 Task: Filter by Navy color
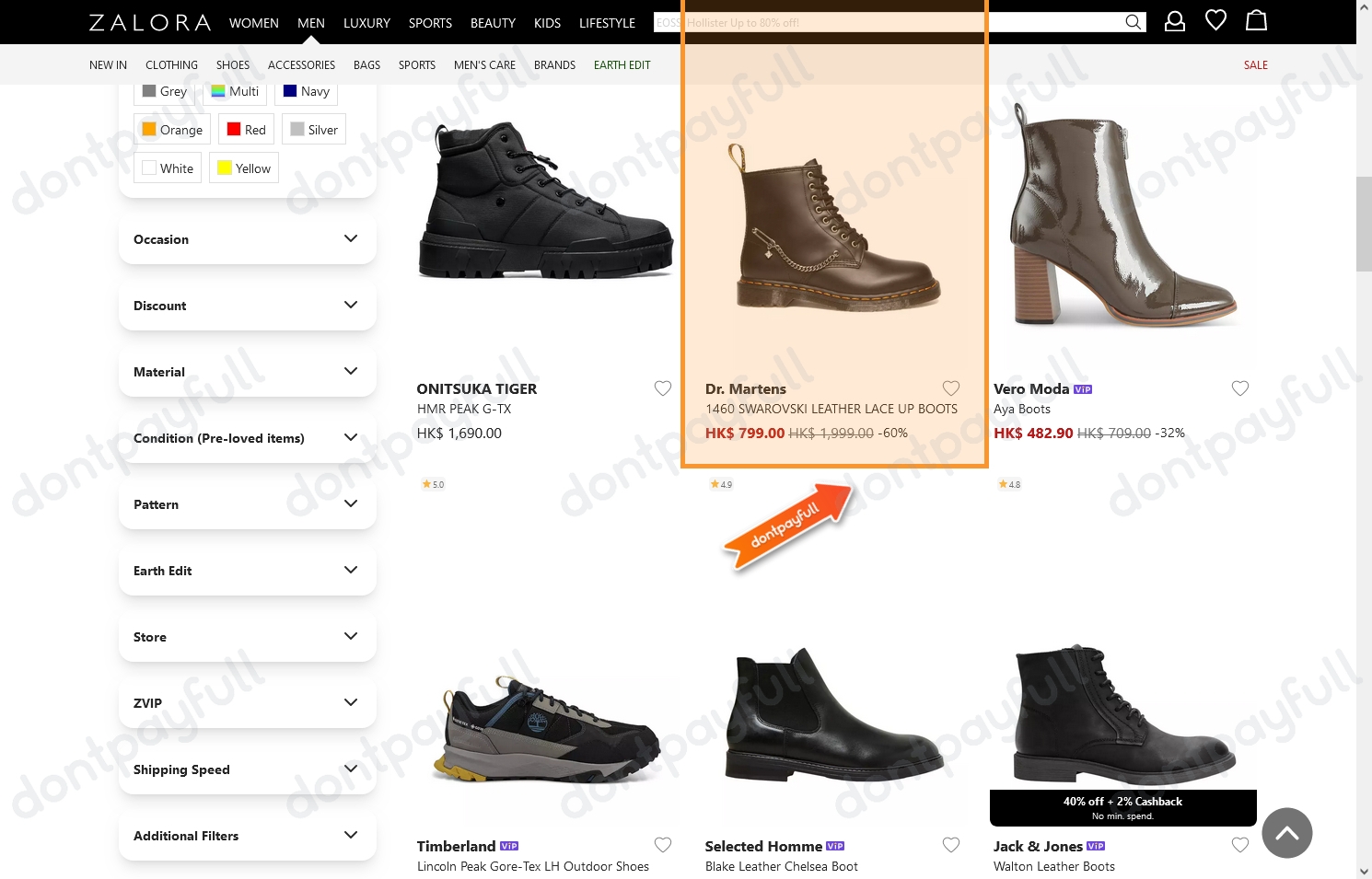[x=306, y=91]
